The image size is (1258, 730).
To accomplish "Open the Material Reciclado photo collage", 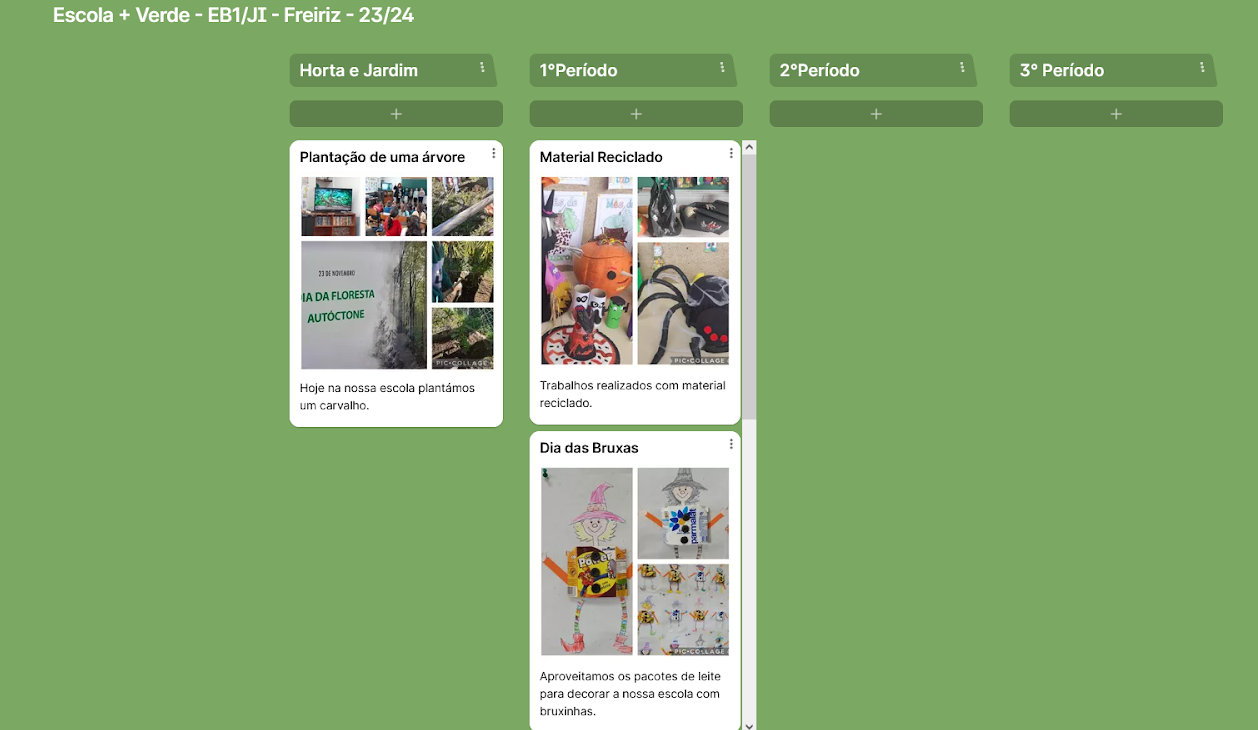I will click(635, 271).
